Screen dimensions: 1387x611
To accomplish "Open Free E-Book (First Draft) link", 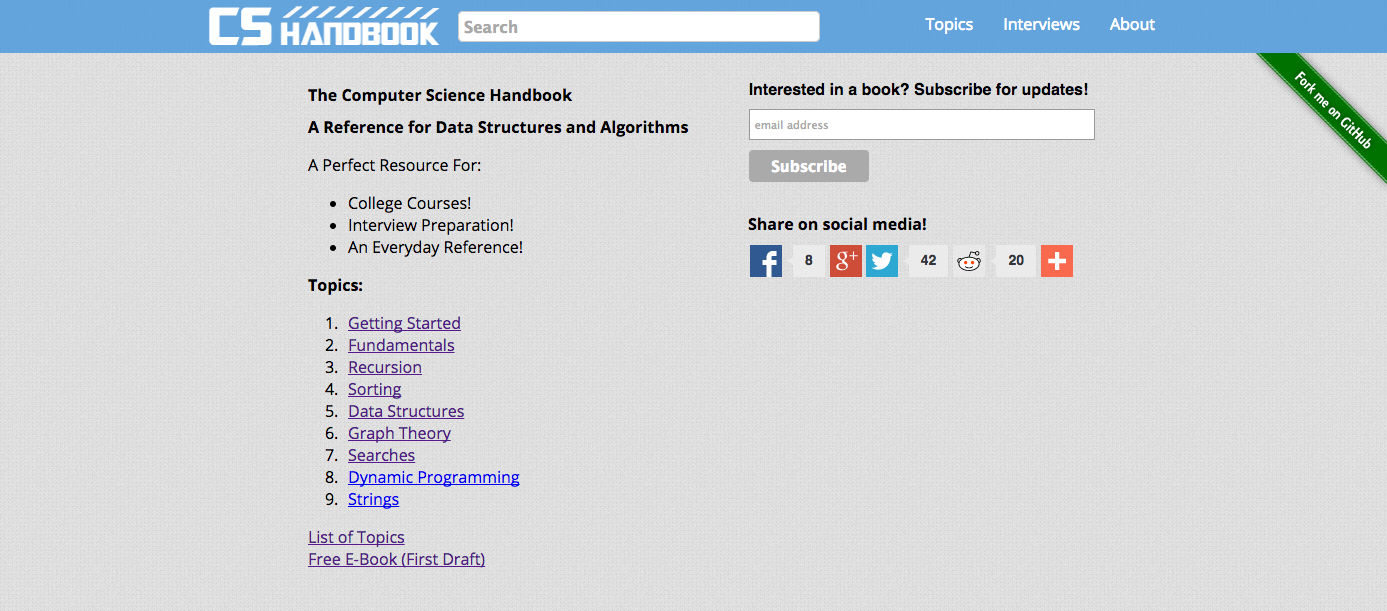I will 396,559.
